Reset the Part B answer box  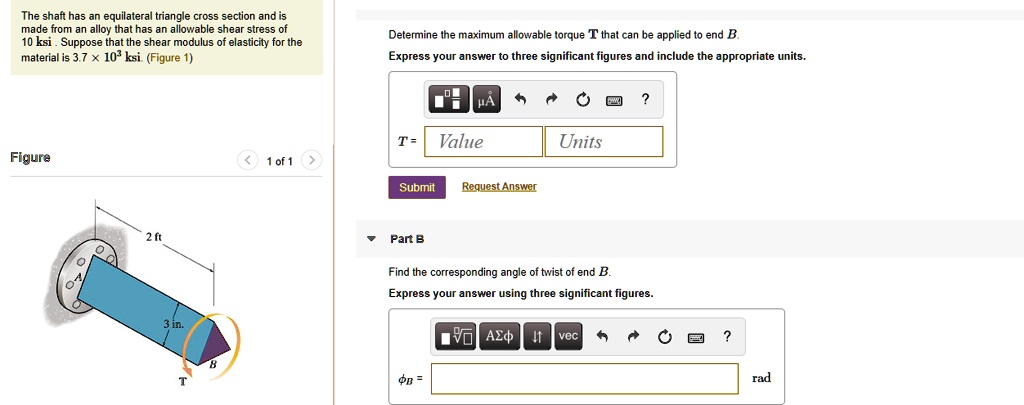[x=665, y=337]
